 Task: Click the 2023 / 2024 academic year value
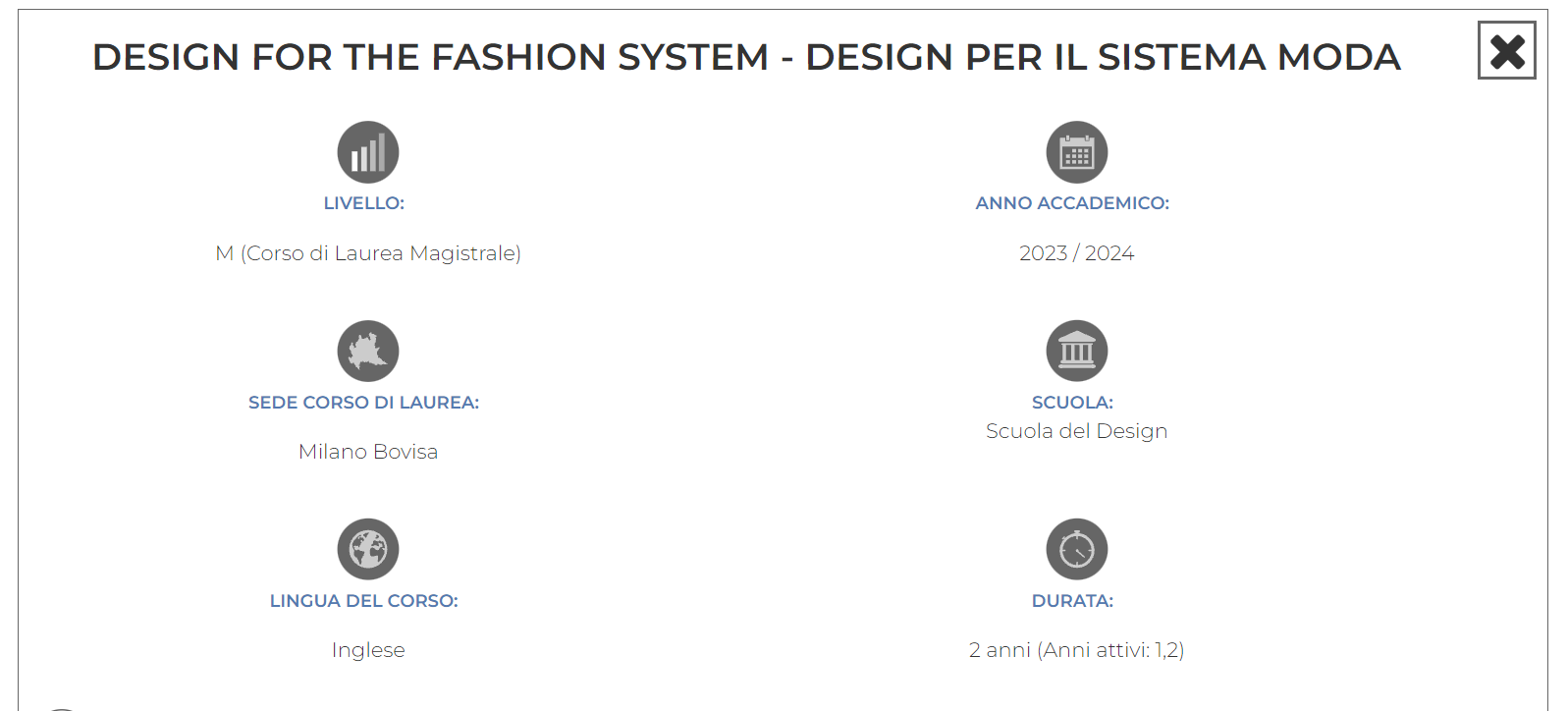[1076, 253]
